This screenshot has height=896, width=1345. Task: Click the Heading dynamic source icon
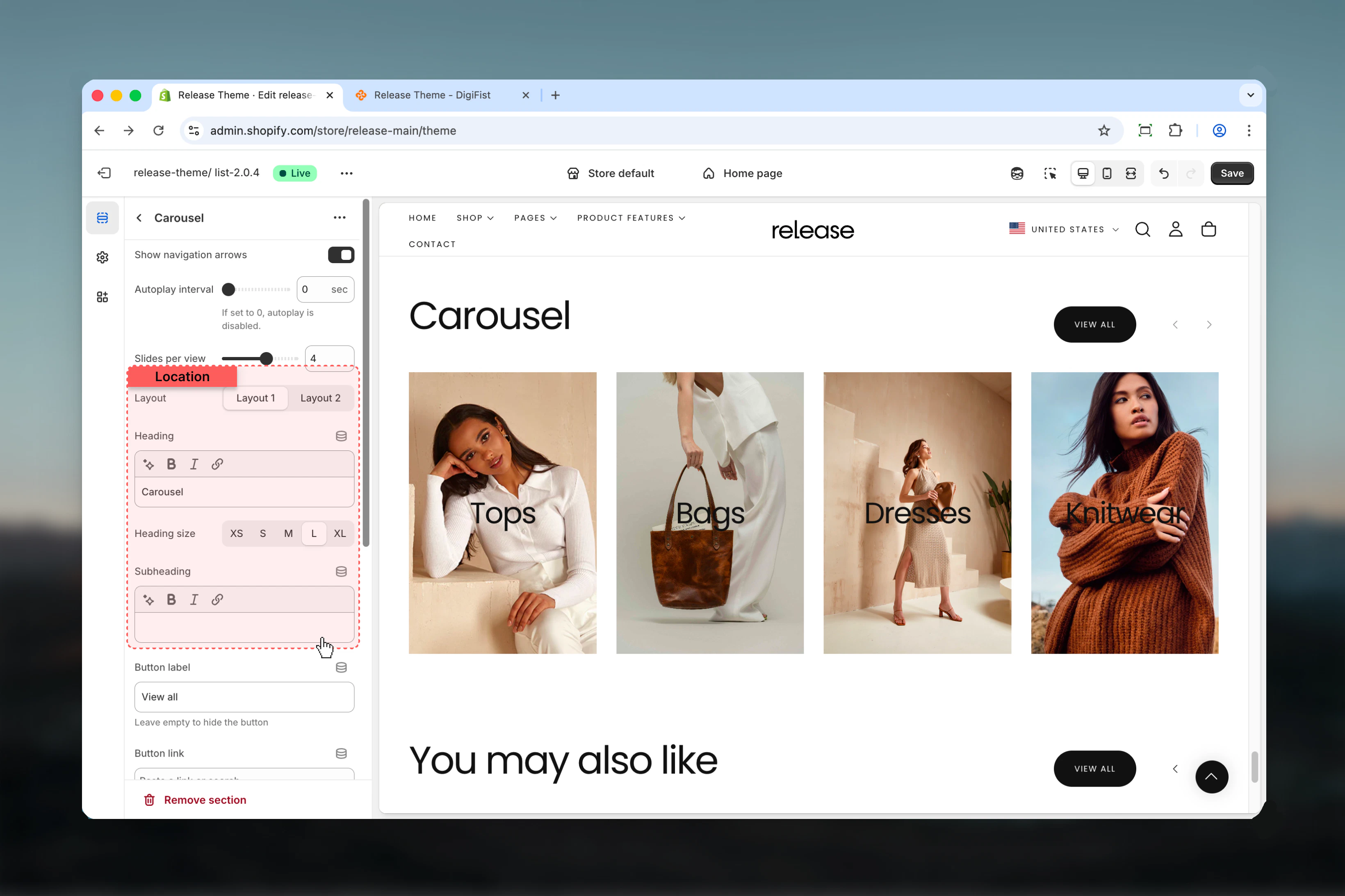(341, 436)
